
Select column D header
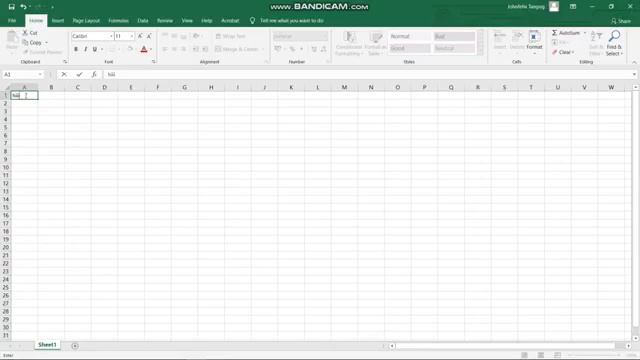point(104,87)
